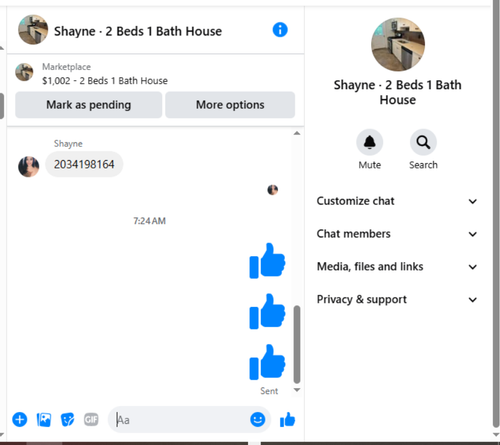Viewport: 500px width, 445px height.
Task: Open conversation information via blue info icon
Action: tap(280, 30)
